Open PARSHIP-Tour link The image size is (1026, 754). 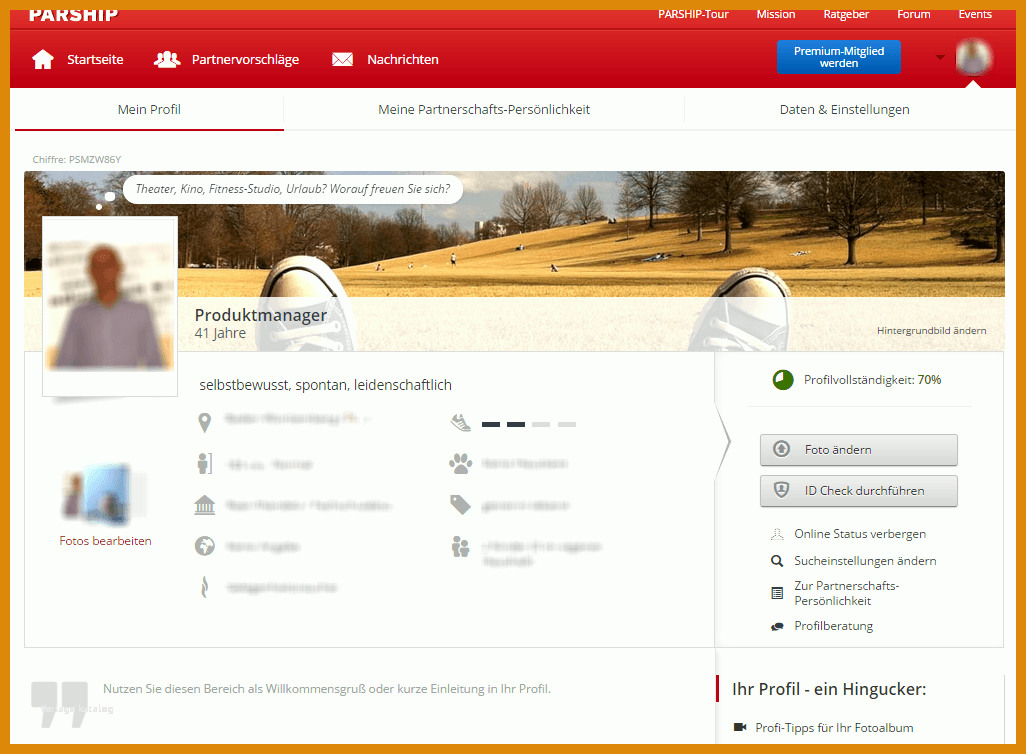(x=693, y=14)
